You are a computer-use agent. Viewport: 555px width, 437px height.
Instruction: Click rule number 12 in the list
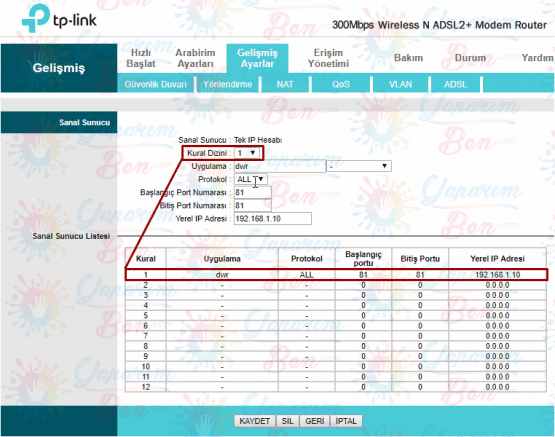pyautogui.click(x=145, y=387)
